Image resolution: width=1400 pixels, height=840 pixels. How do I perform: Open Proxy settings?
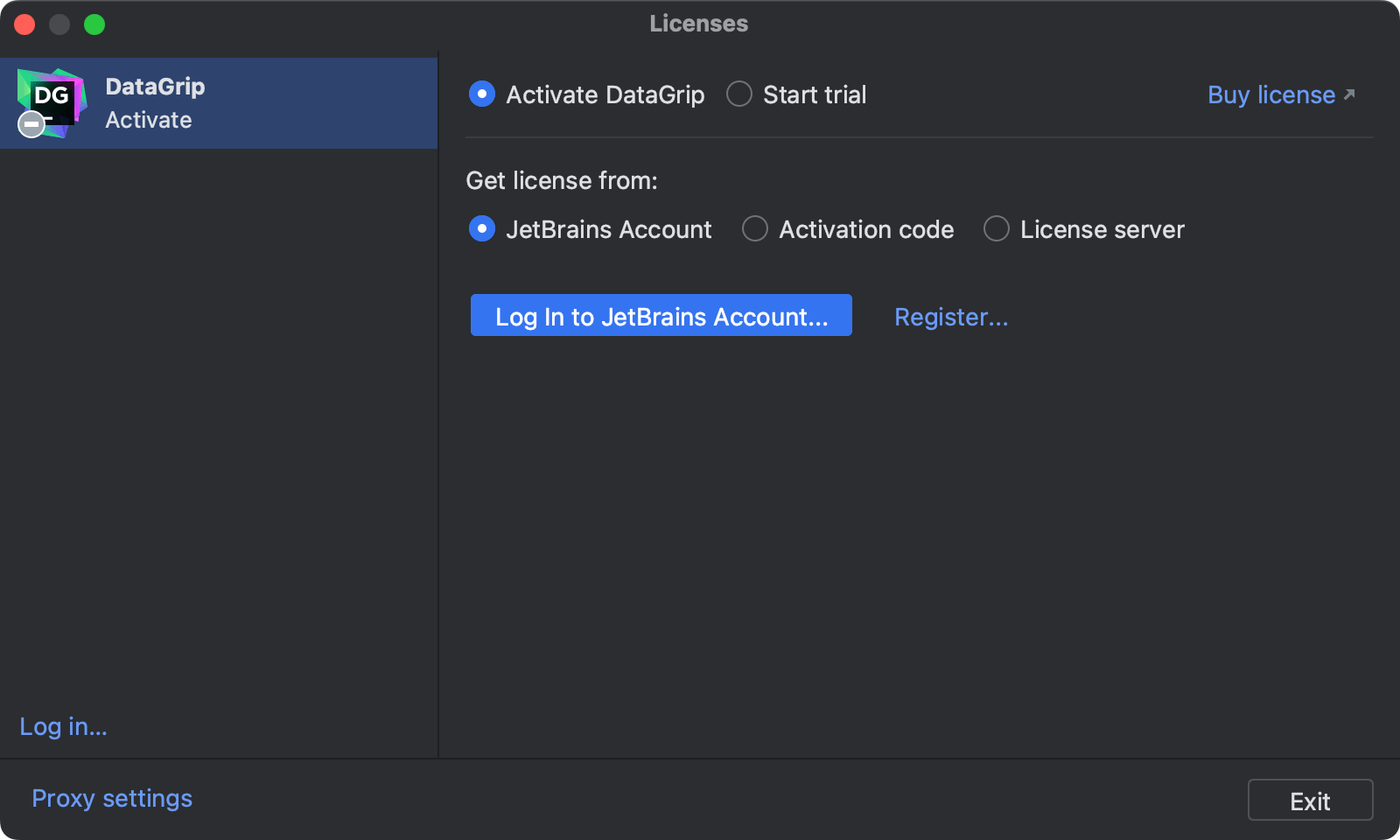pos(111,798)
